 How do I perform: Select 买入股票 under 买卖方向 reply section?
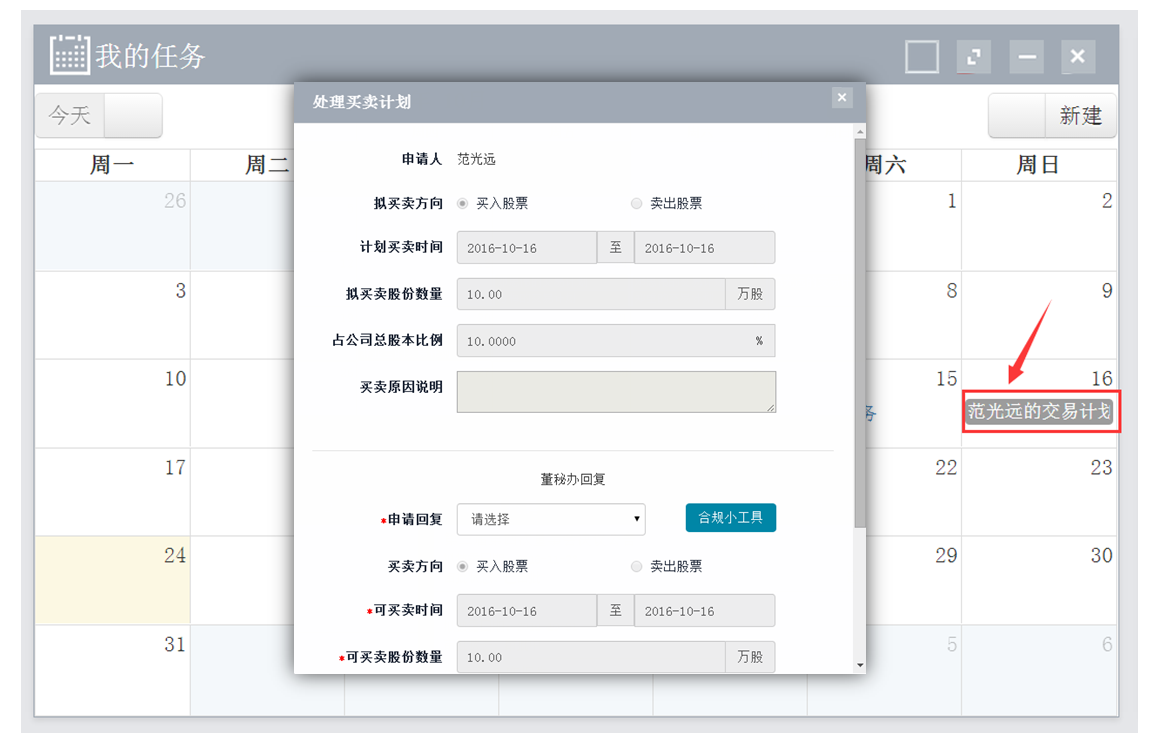click(x=463, y=566)
